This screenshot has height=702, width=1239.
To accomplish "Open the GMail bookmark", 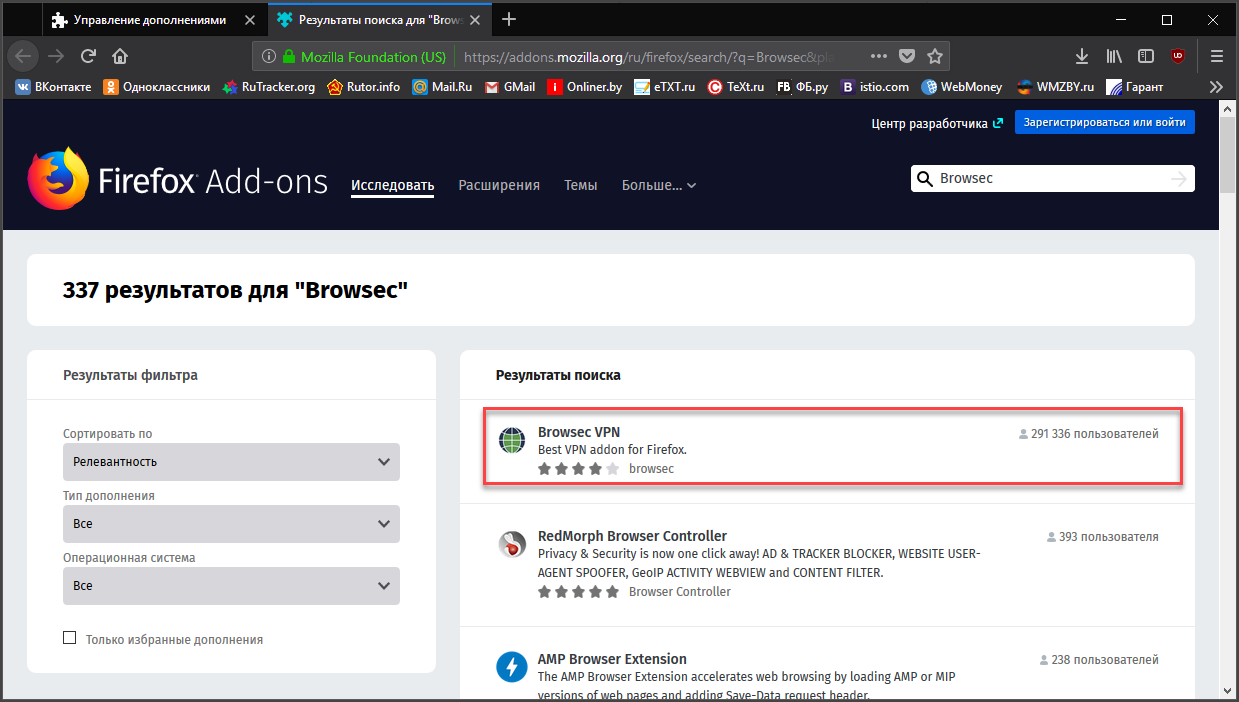I will tap(510, 87).
